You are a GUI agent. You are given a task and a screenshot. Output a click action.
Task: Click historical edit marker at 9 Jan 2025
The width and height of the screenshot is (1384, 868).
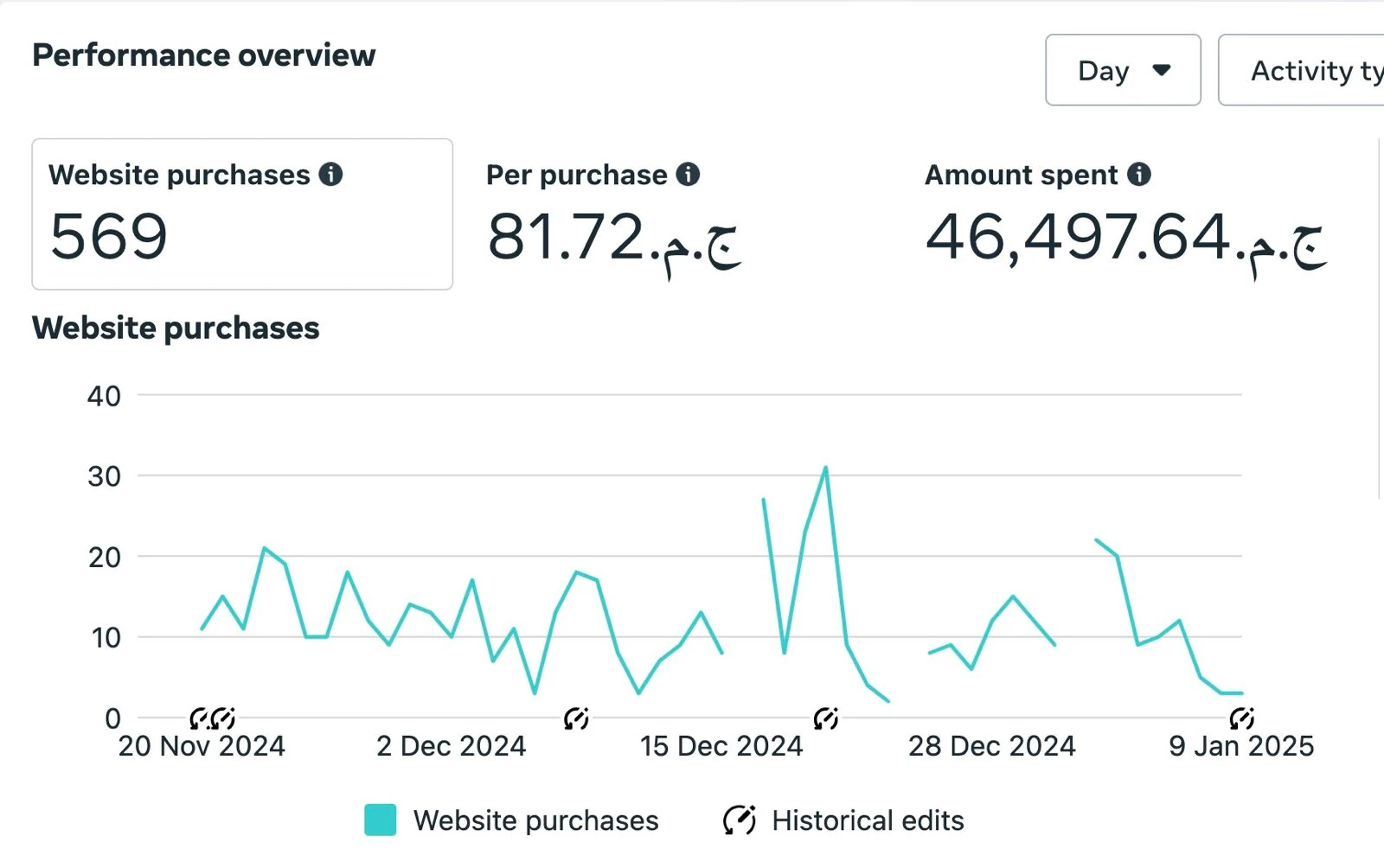click(x=1242, y=718)
